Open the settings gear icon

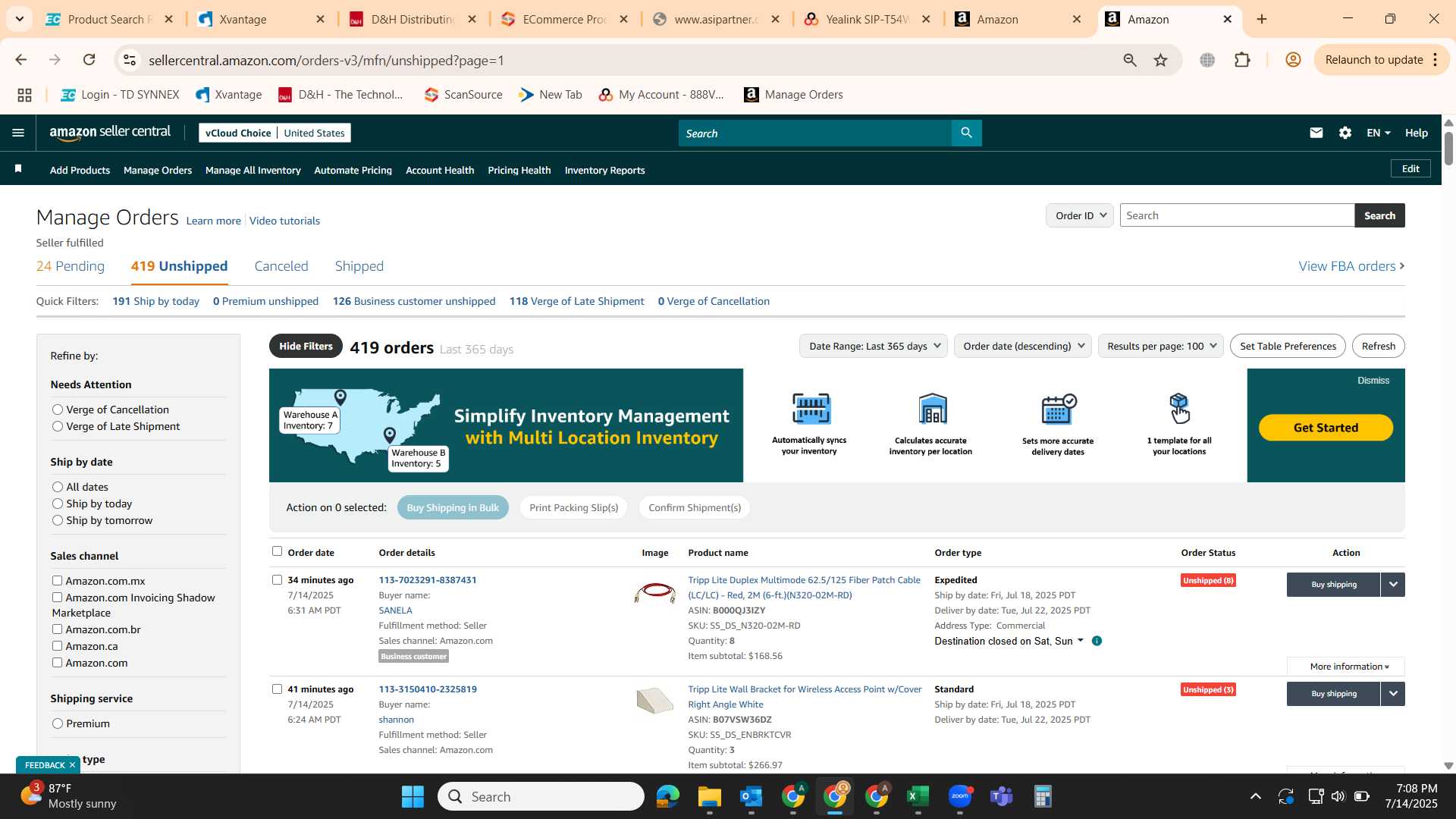(x=1345, y=133)
